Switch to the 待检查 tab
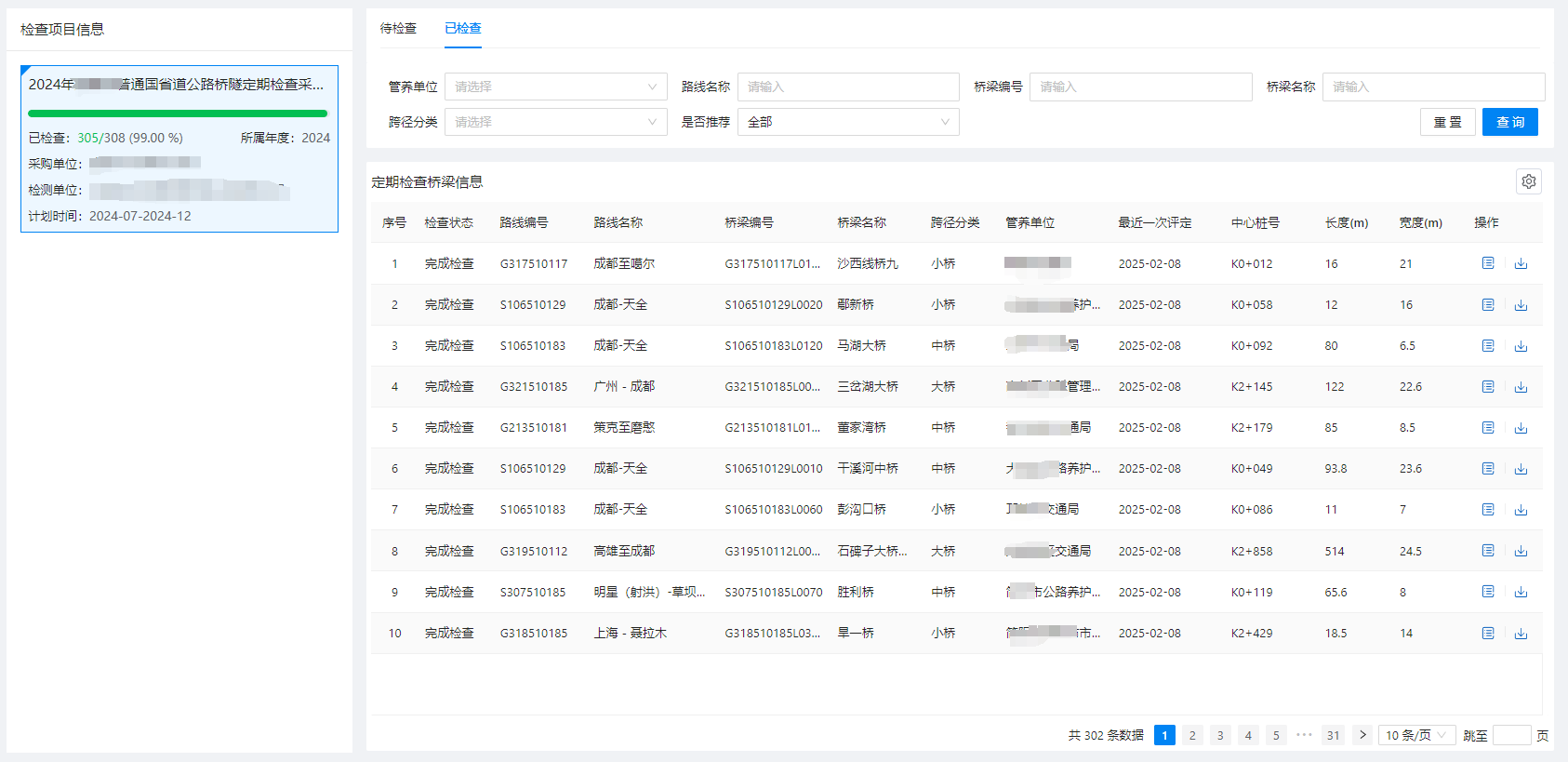The width and height of the screenshot is (1568, 762). [398, 28]
